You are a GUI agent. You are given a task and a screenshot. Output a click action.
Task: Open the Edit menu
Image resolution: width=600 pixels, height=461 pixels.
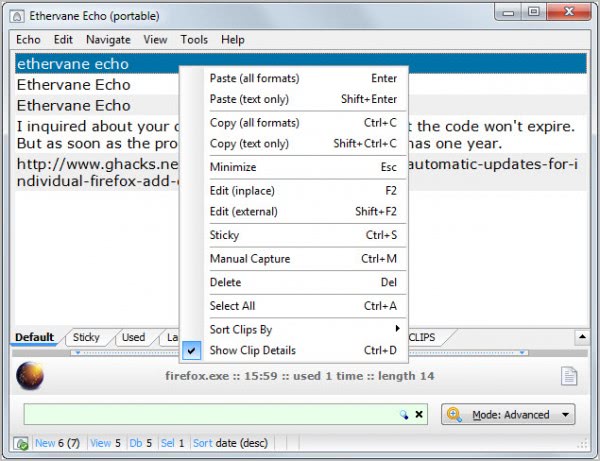pos(63,39)
